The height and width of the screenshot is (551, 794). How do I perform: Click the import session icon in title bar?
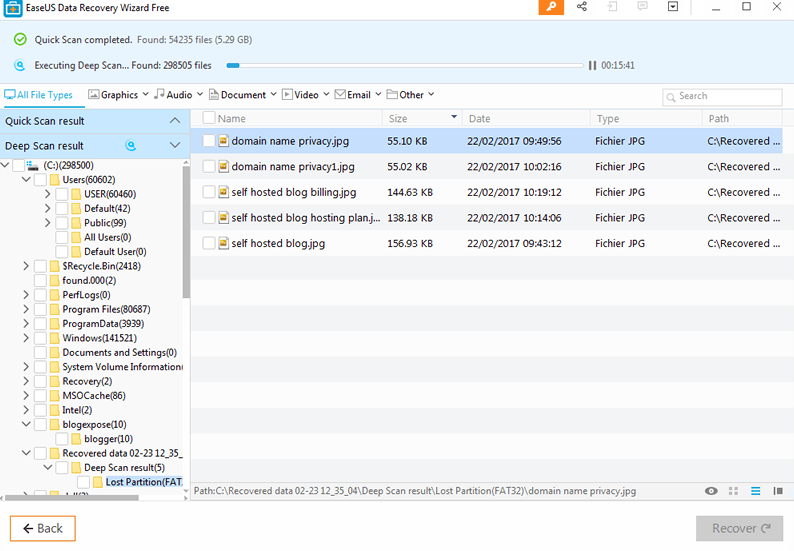coord(612,7)
